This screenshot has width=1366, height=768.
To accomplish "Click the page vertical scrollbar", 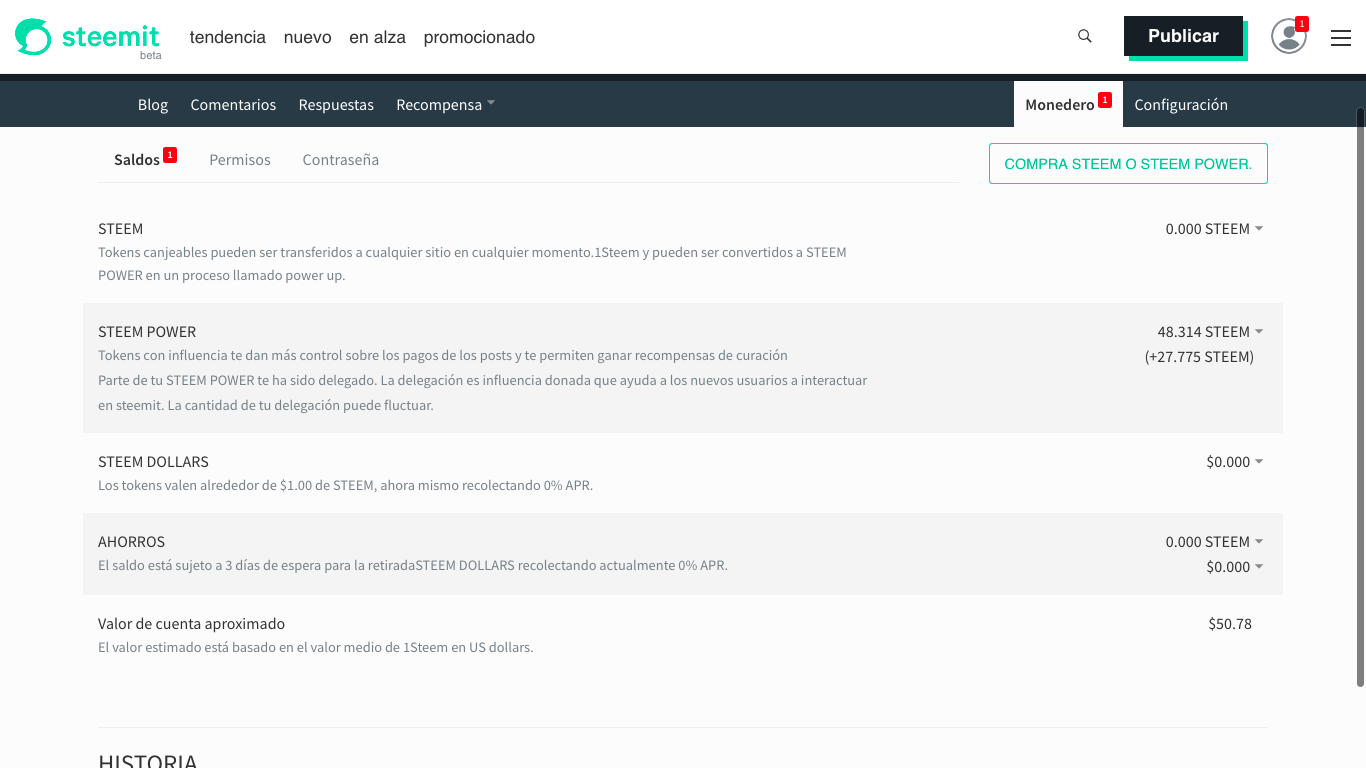I will [1360, 397].
